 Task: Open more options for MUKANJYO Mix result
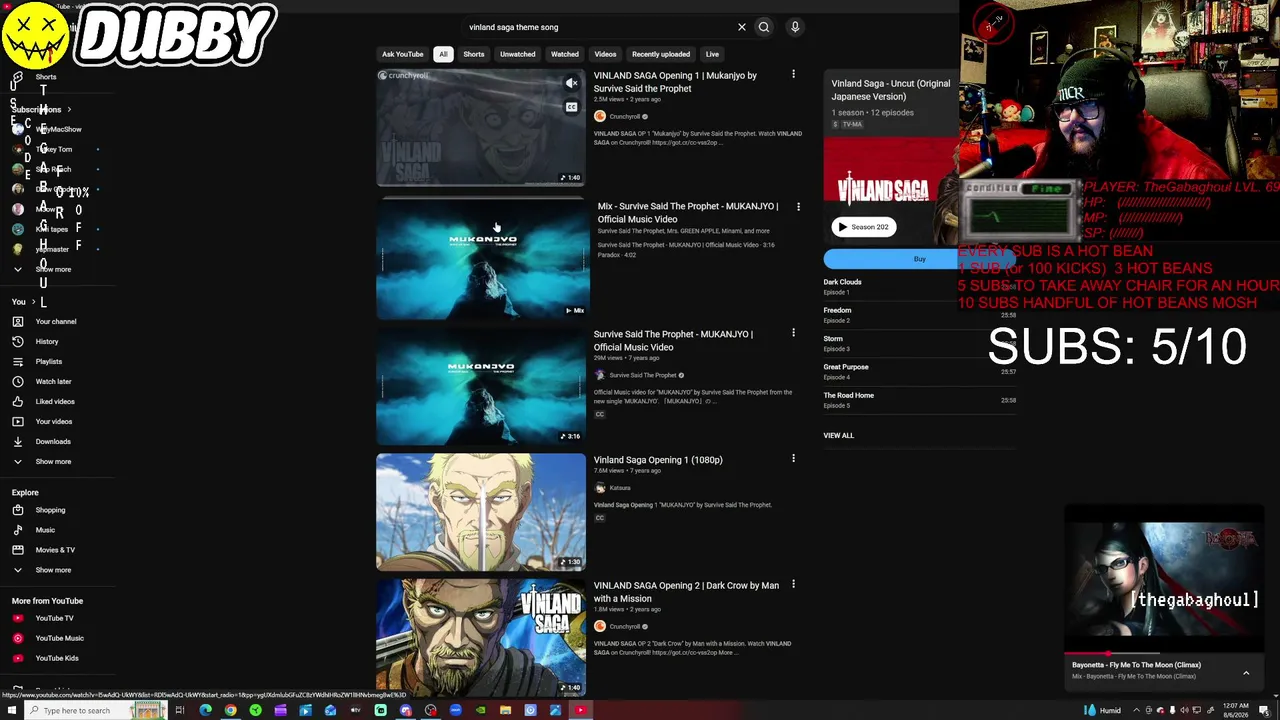798,206
